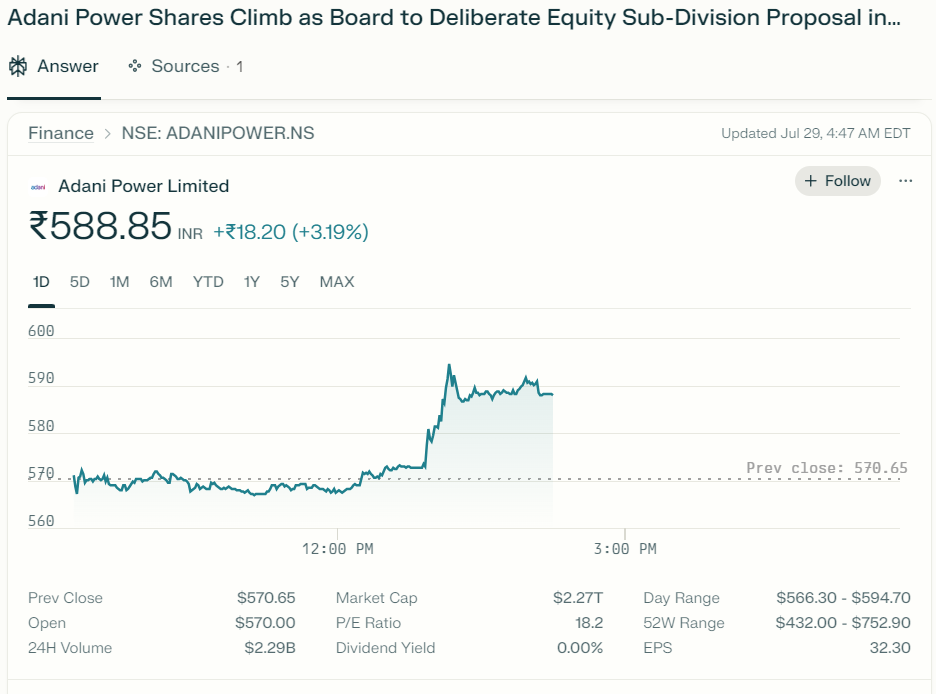Select the 5D chart range
The image size is (936, 694).
(x=80, y=282)
